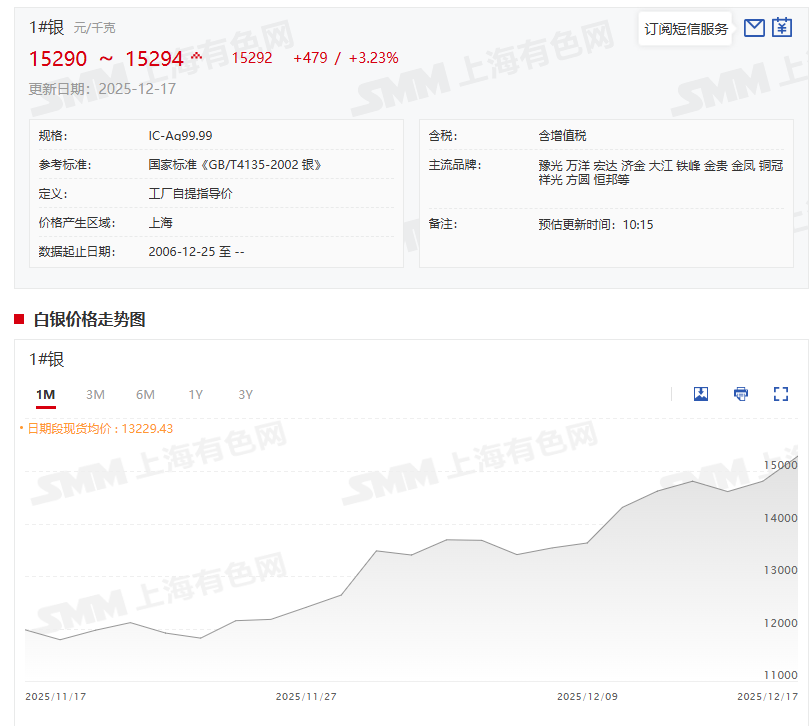This screenshot has width=810, height=726.
Task: Click the chart line endpoint at 2025/12/17
Action: (796, 458)
